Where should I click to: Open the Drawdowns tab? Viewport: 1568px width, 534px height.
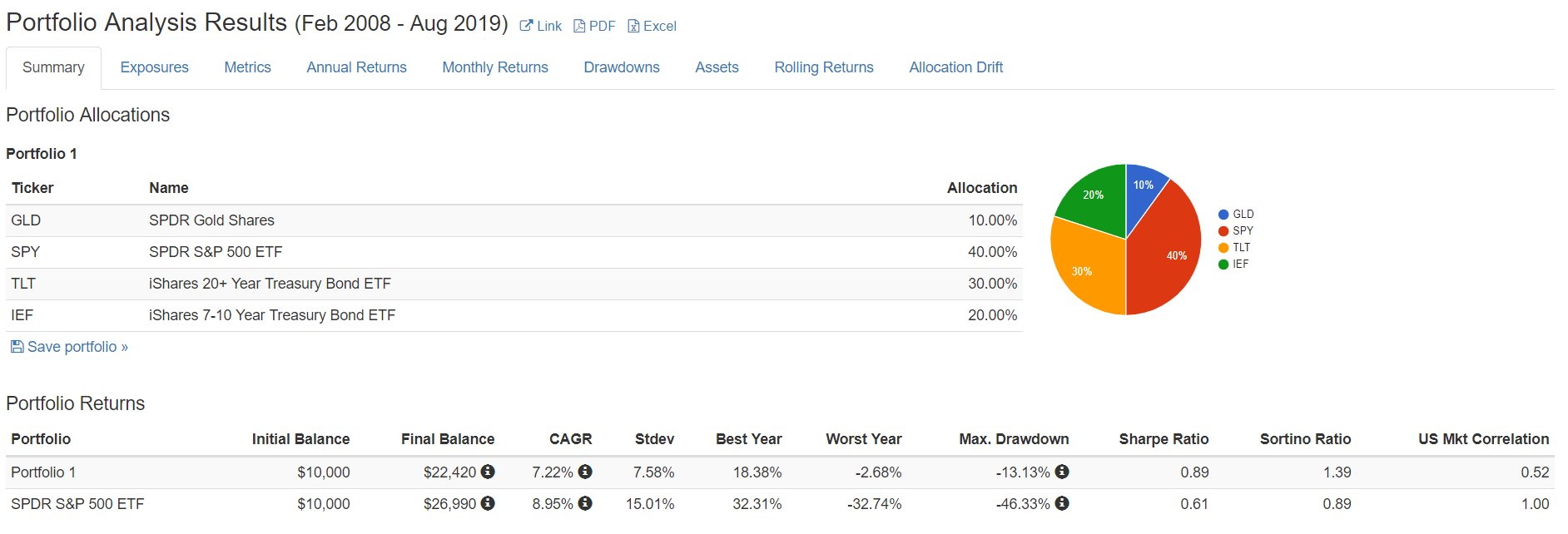(622, 67)
